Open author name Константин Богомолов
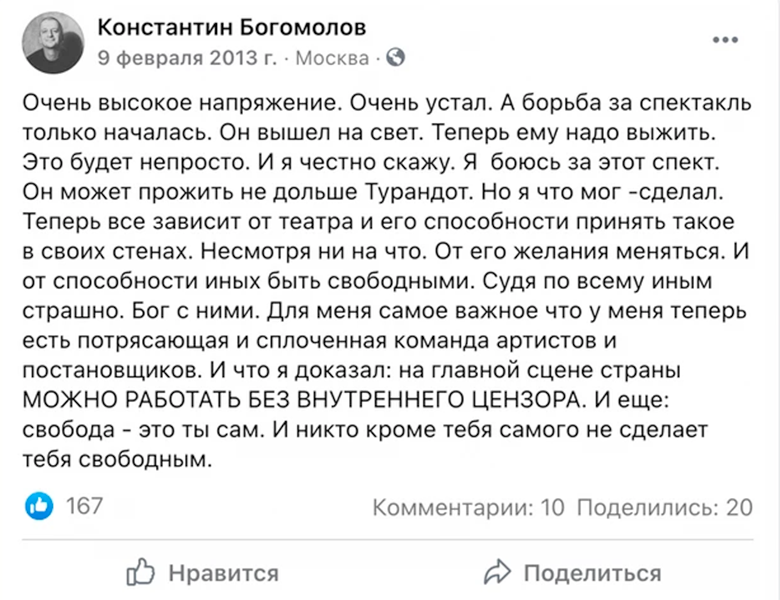 [x=232, y=27]
